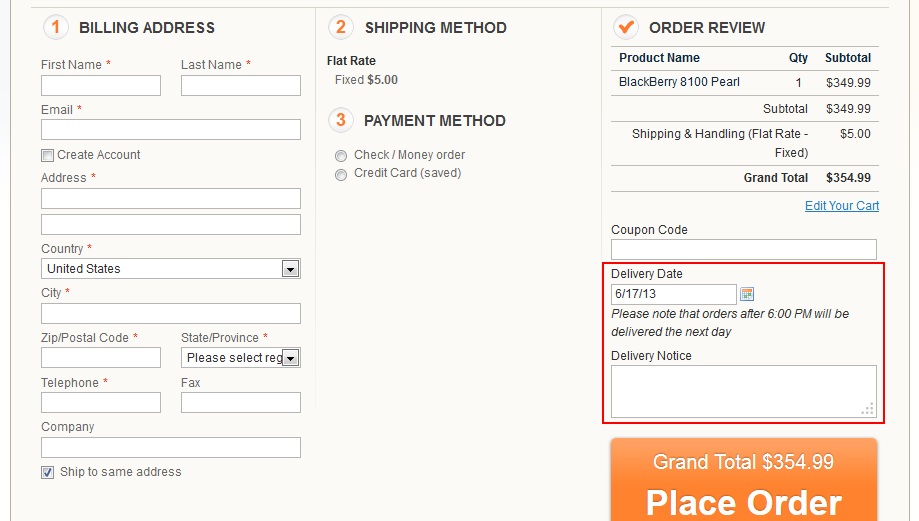
Task: Click the Billing Address step 1 badge
Action: point(56,27)
